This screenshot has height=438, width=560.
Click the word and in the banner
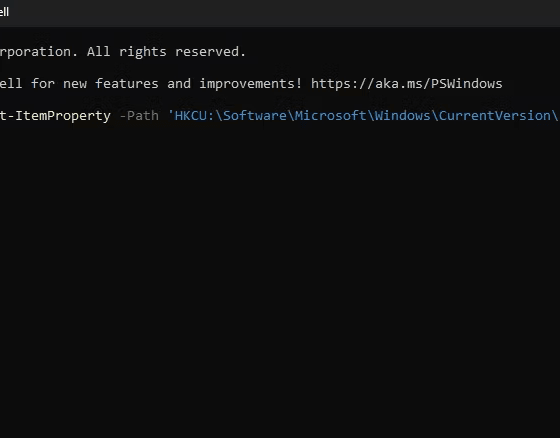coord(179,84)
